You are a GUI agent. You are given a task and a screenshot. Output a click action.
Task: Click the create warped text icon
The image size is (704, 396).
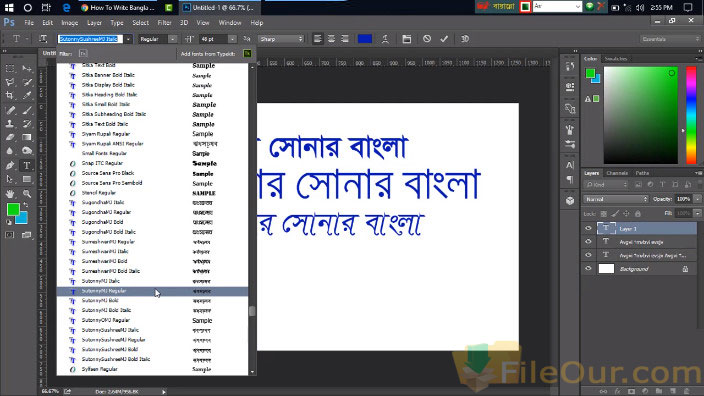point(385,39)
